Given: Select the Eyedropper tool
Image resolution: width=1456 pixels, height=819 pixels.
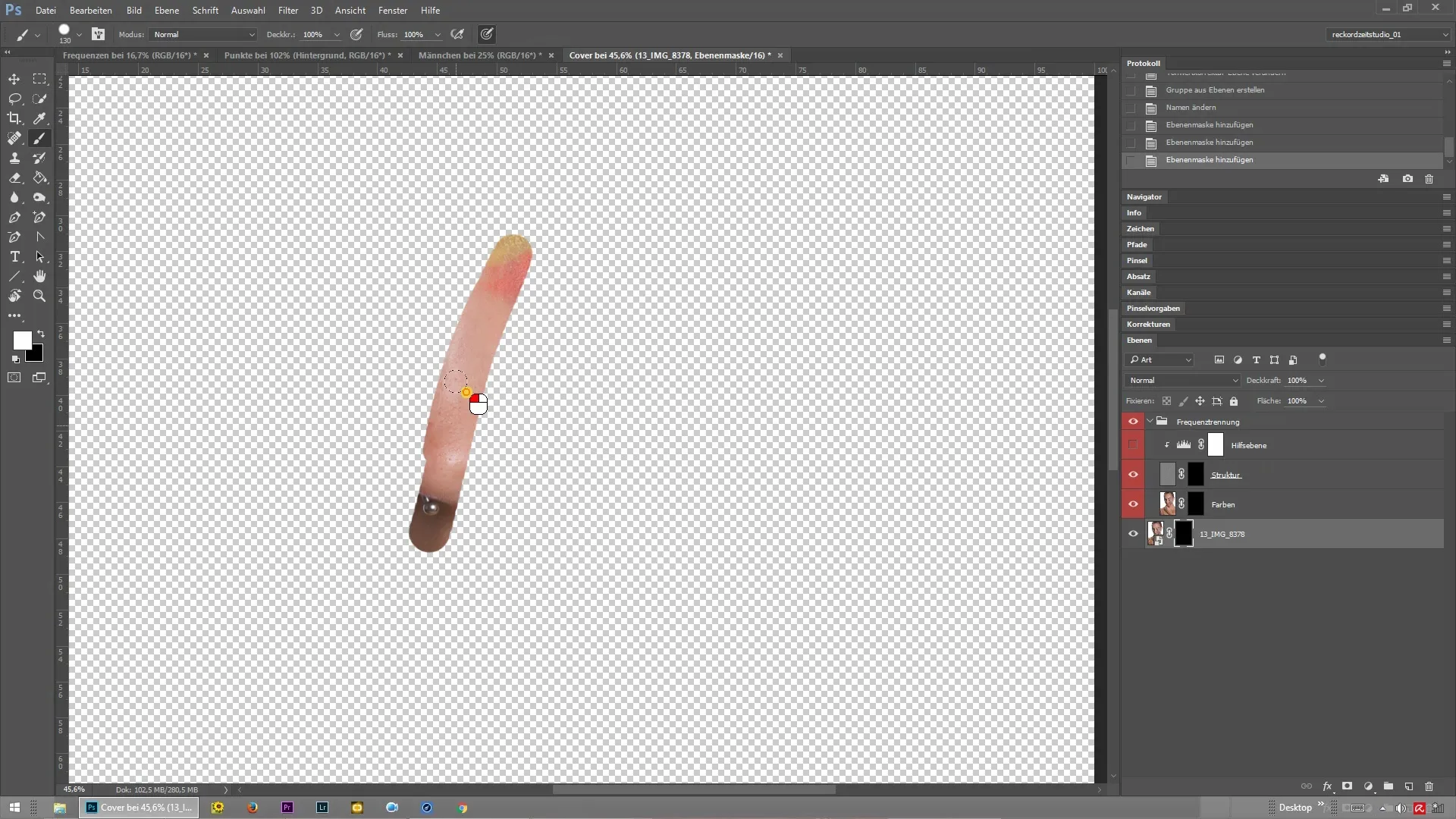Looking at the screenshot, I should [39, 118].
